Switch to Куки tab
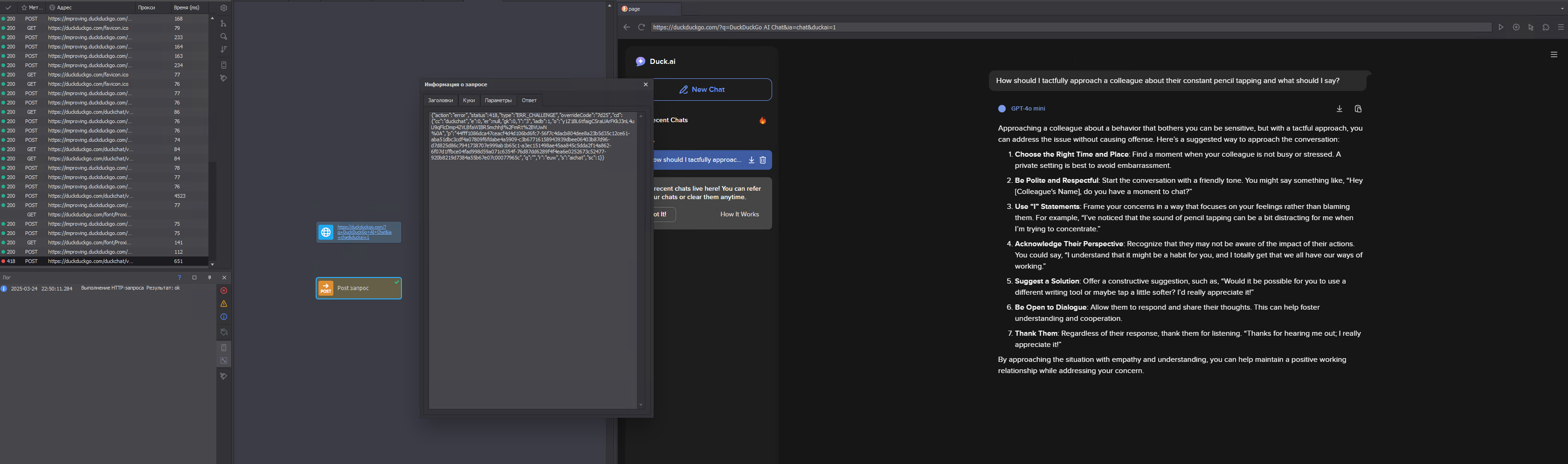 coord(469,100)
